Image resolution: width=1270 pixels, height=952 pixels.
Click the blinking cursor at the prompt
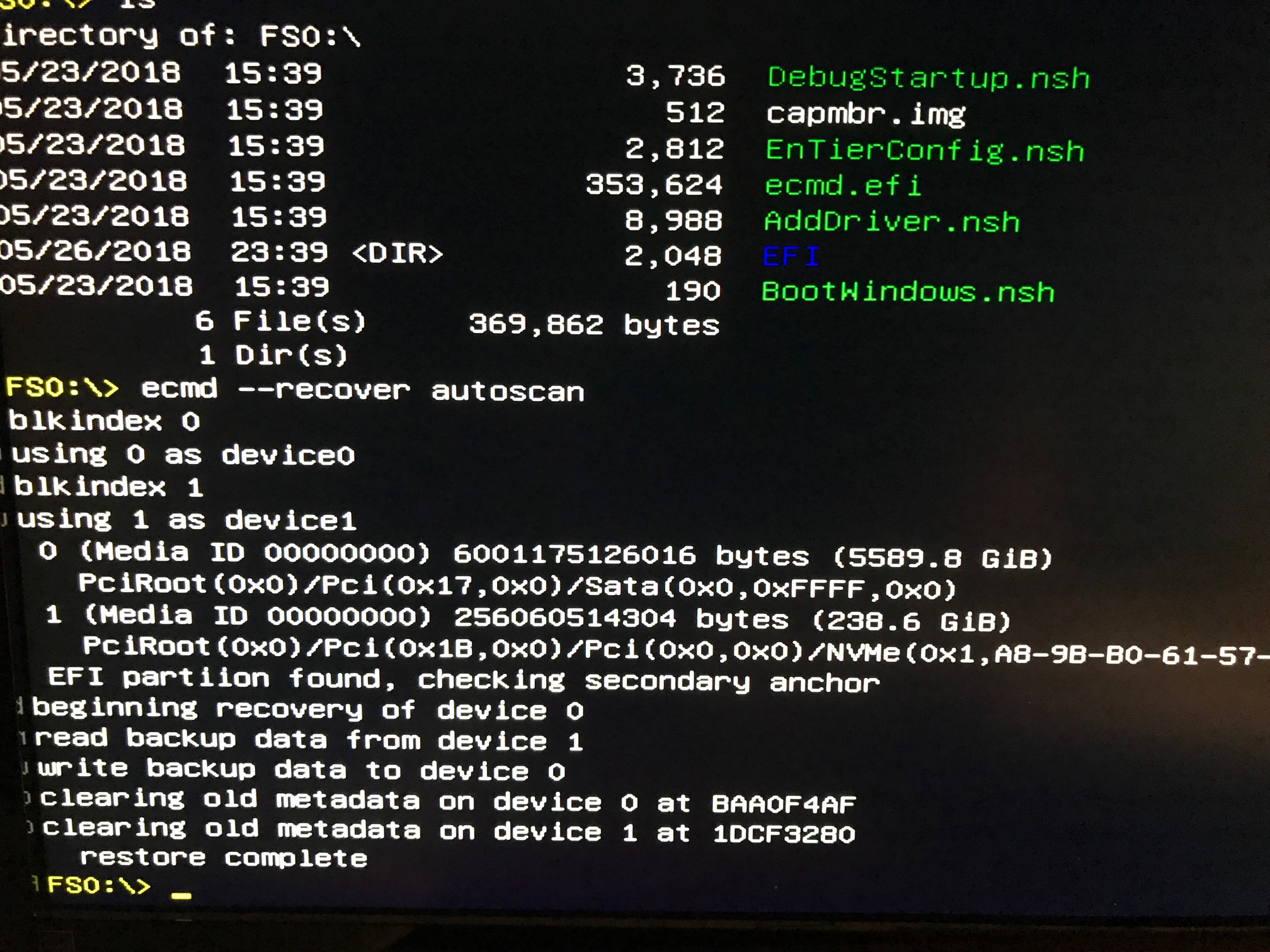tap(181, 895)
